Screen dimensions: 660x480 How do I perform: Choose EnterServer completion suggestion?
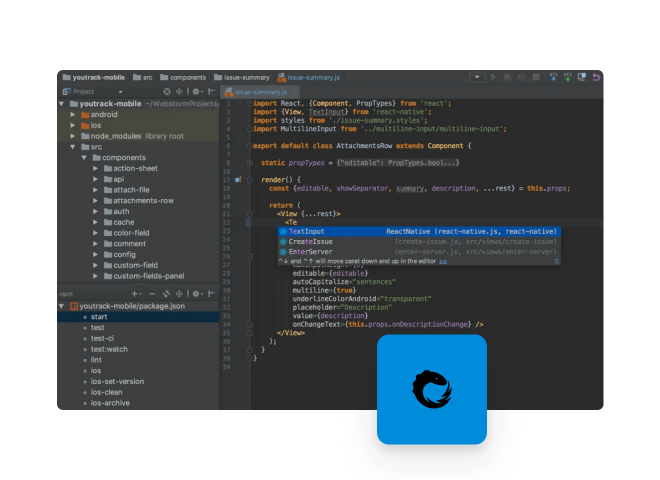pos(419,252)
